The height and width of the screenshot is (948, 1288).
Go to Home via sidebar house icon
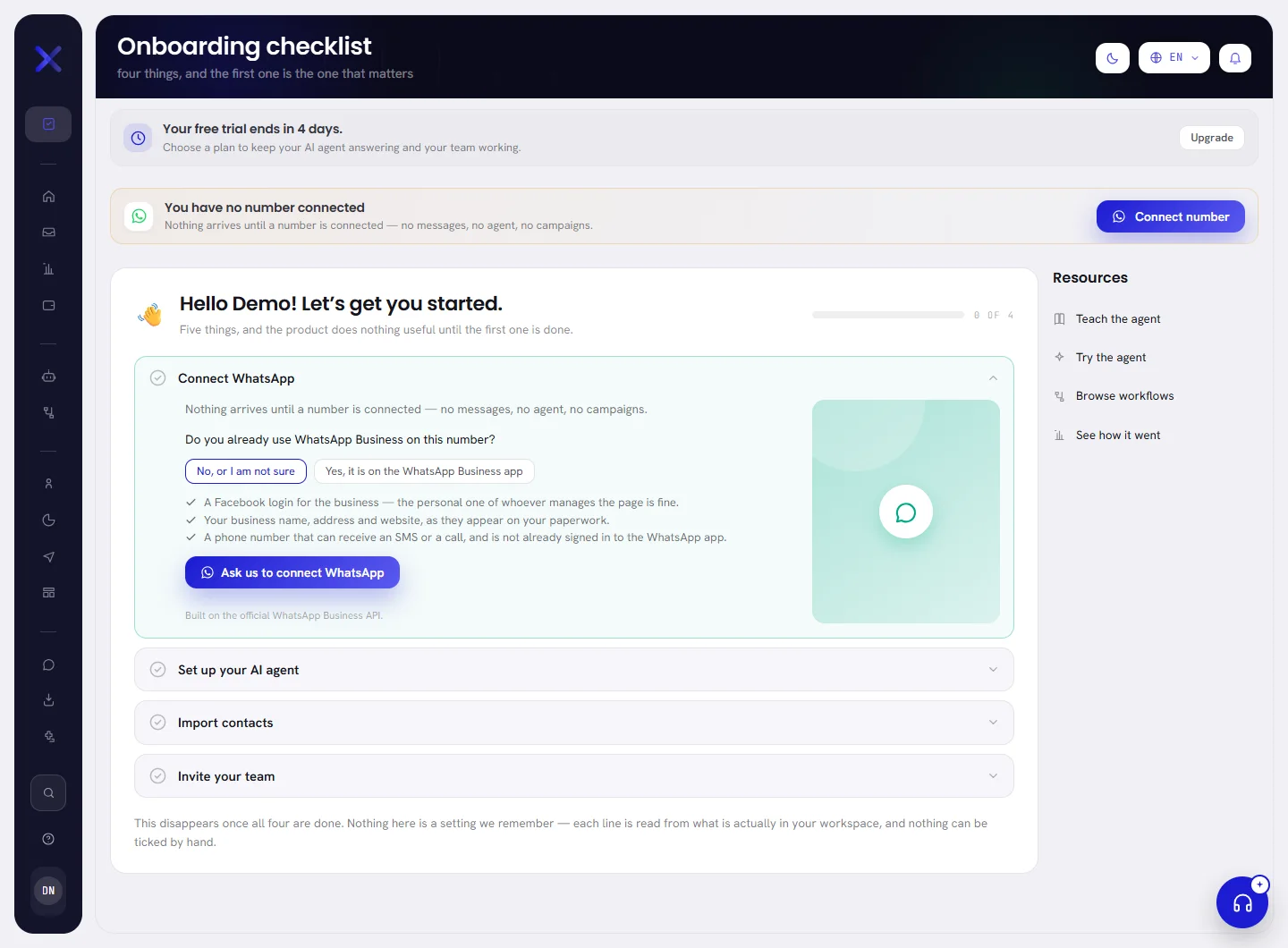48,197
